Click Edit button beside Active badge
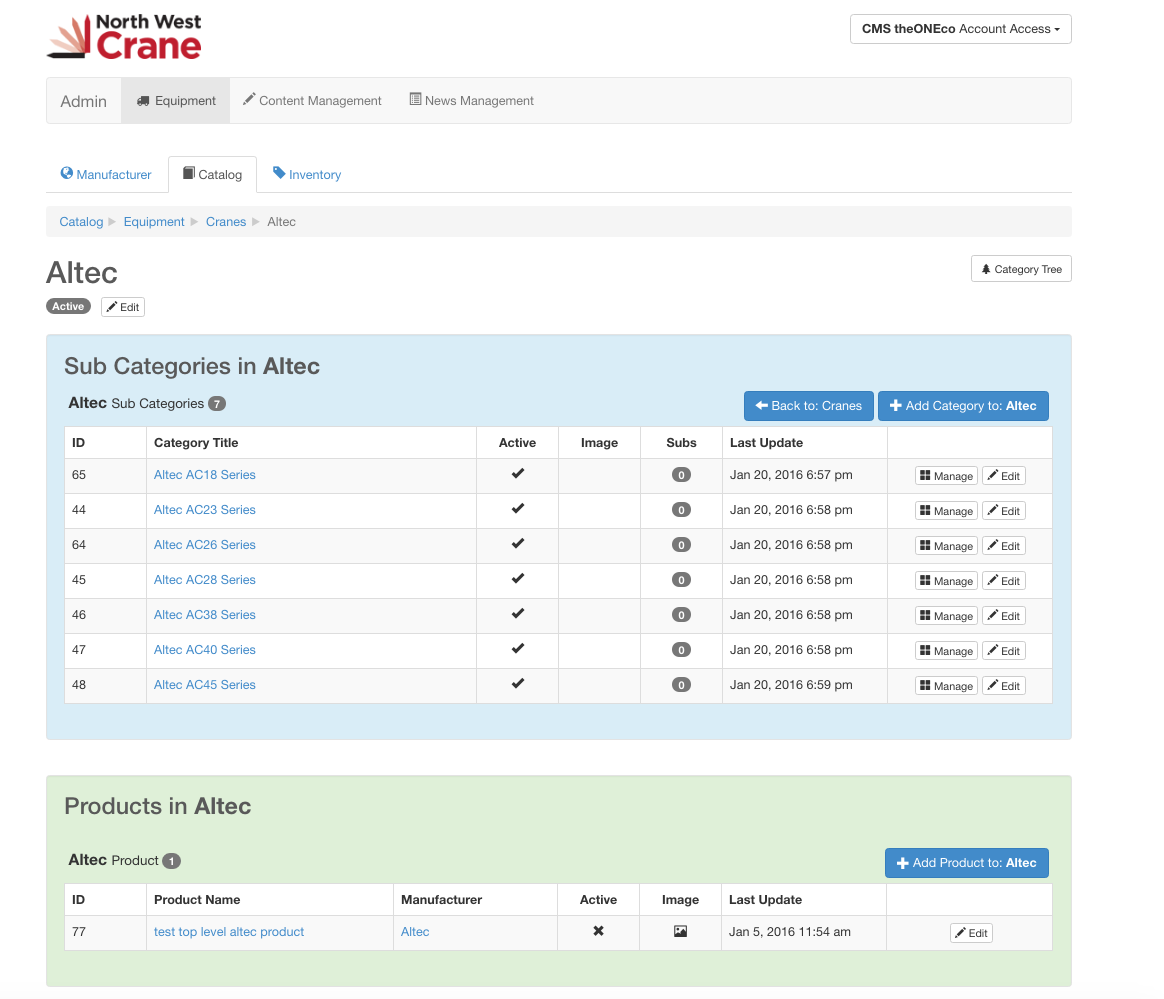 (123, 307)
